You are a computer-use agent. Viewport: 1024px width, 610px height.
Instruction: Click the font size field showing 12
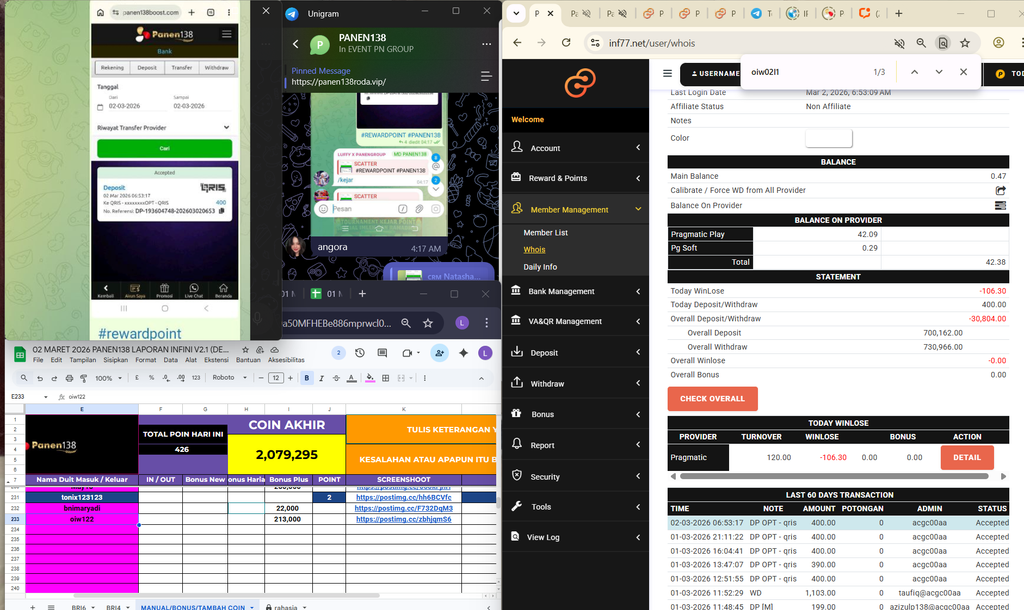276,378
